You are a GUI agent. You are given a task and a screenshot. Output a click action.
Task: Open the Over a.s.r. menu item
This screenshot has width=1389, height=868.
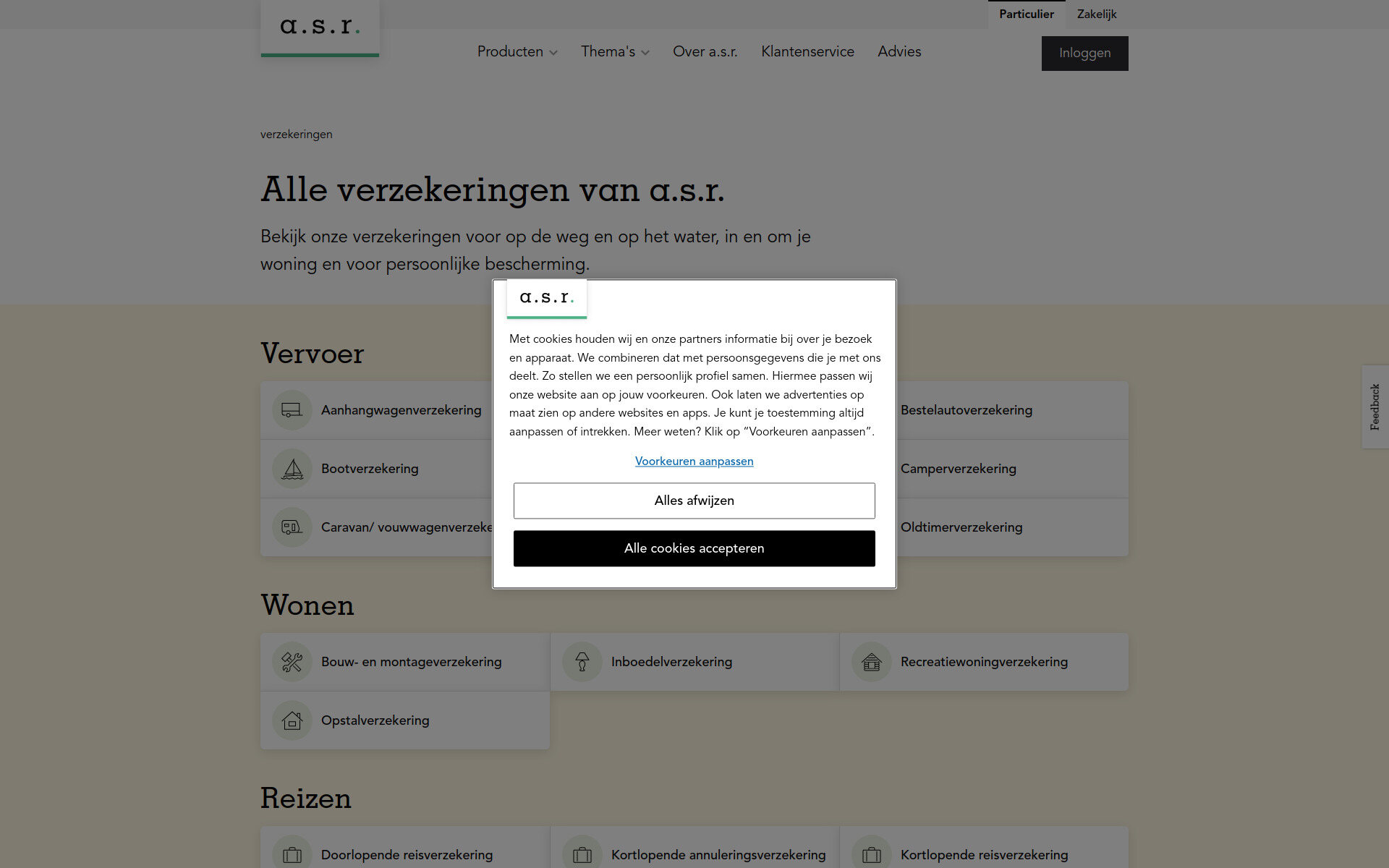pos(705,52)
